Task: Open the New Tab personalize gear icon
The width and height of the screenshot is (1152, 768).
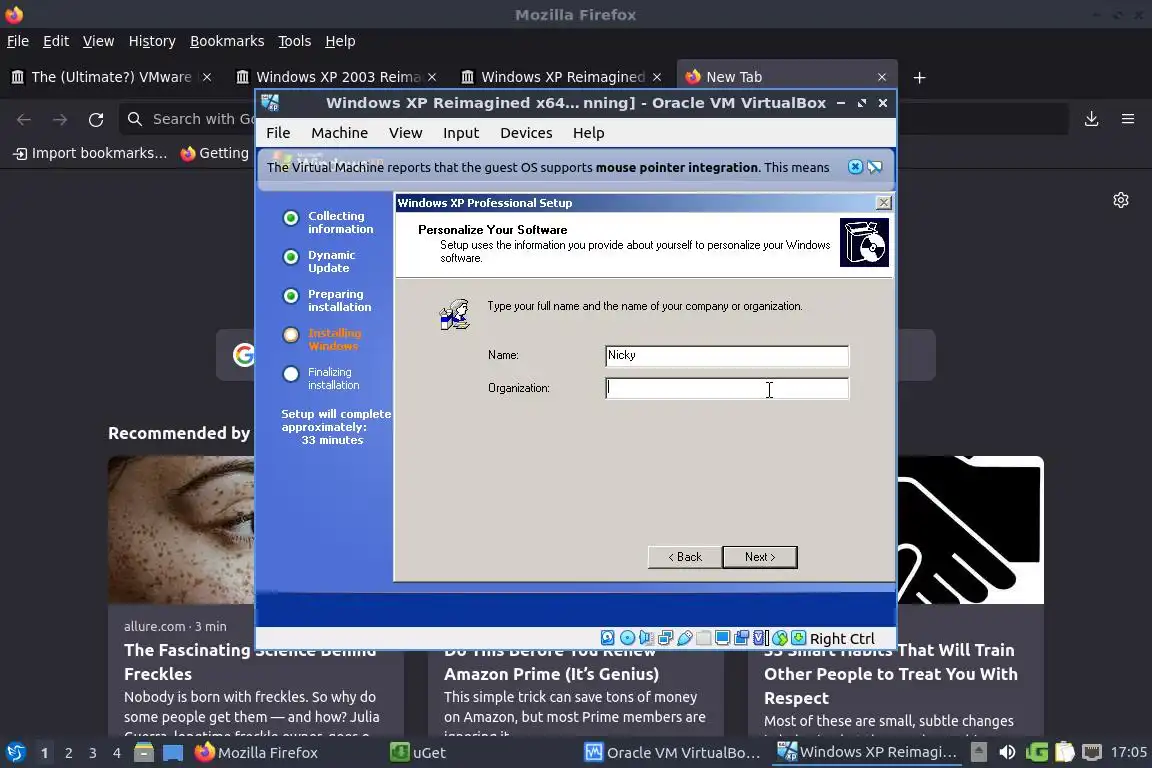Action: pos(1120,200)
